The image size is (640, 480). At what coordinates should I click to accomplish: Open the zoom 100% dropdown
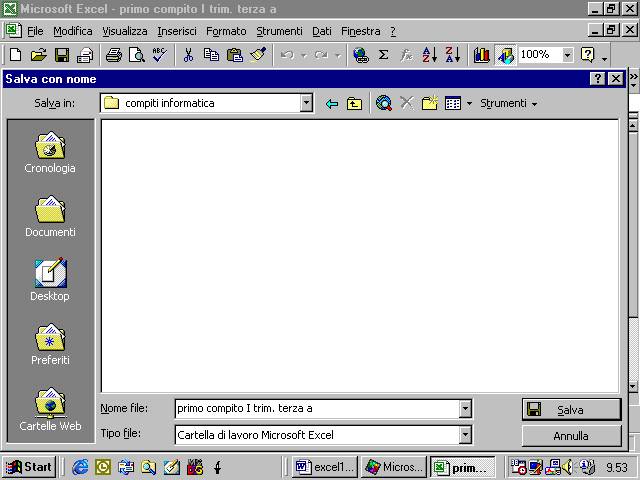click(x=567, y=55)
